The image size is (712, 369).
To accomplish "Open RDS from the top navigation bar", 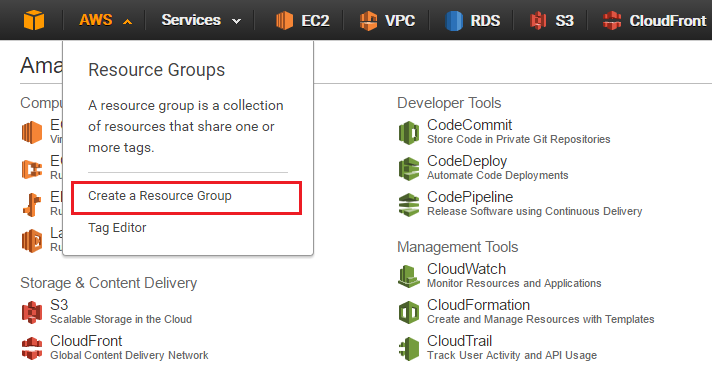I will [485, 20].
